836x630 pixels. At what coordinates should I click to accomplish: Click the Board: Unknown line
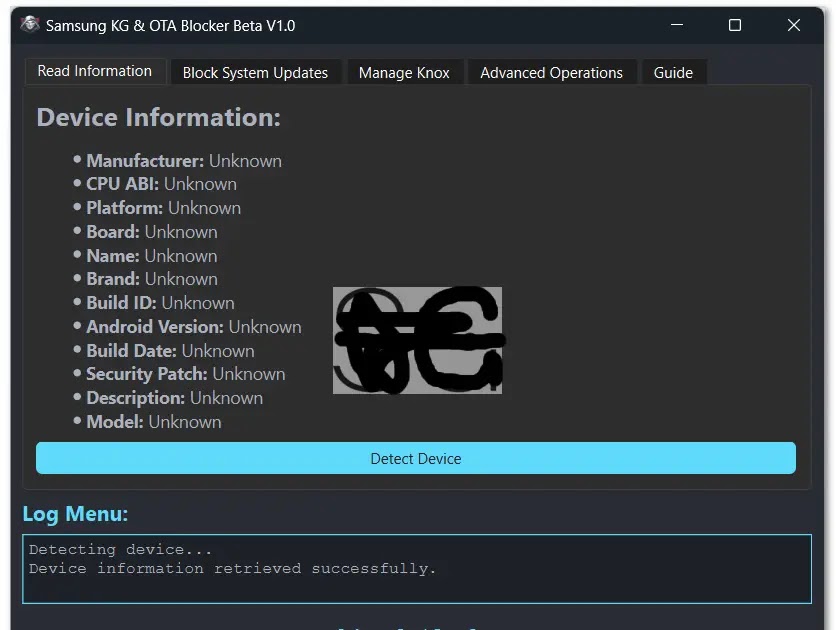click(152, 232)
